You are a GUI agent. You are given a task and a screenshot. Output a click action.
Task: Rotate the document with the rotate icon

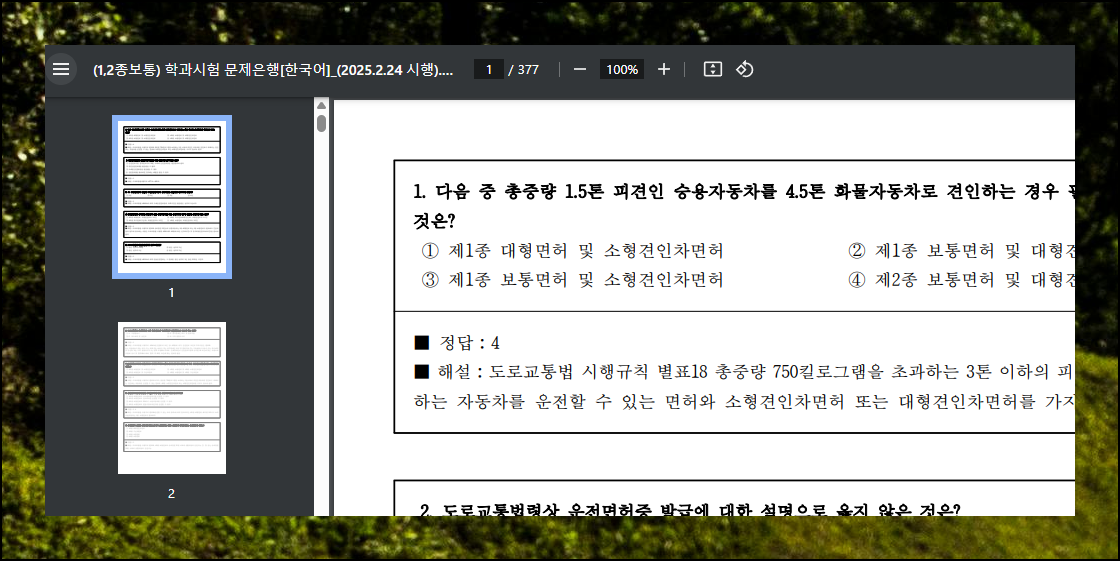744,69
